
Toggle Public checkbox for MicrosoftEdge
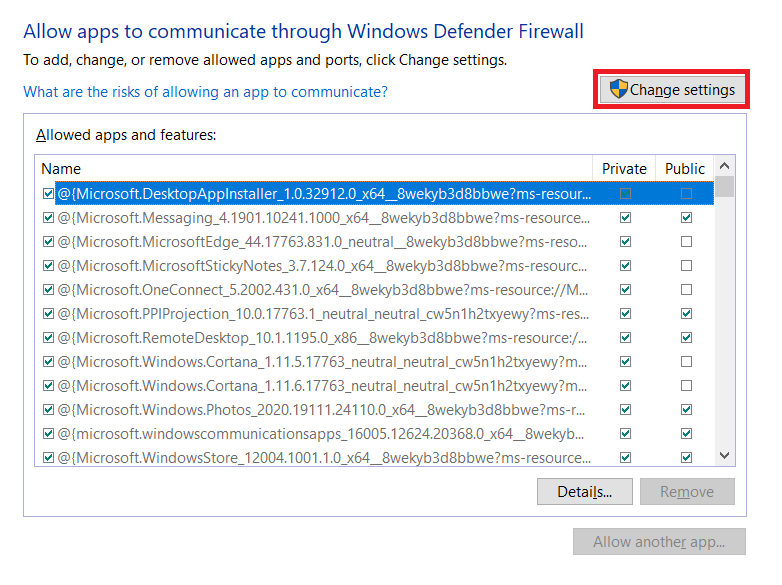point(686,241)
